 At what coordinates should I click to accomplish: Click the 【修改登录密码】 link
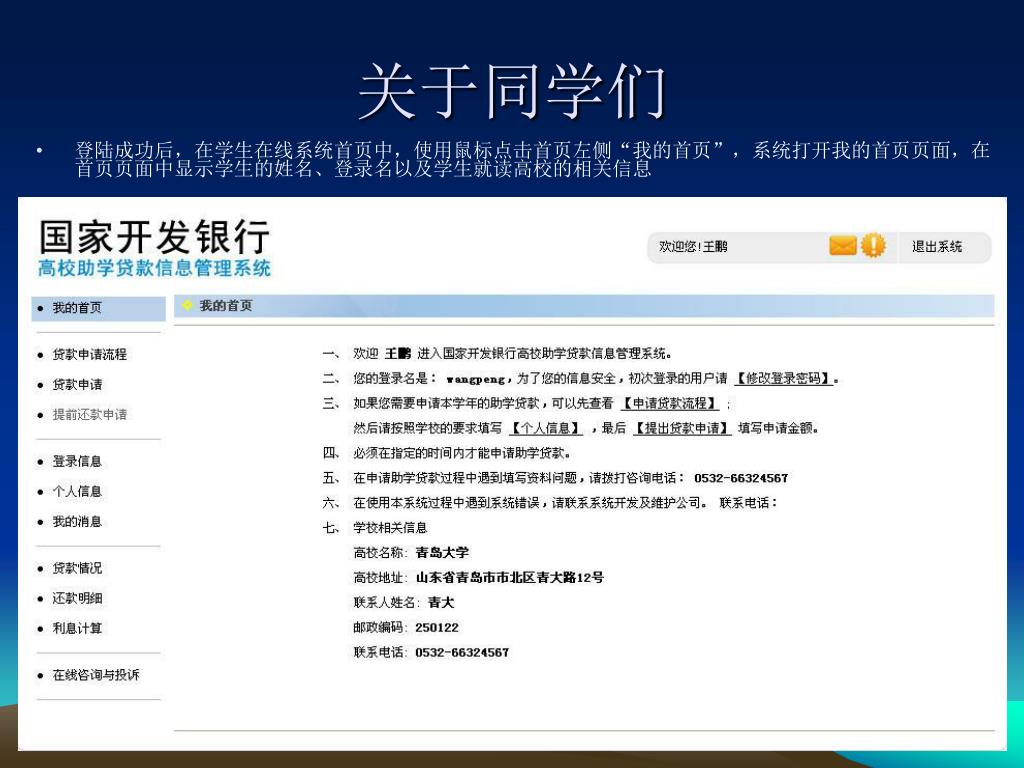(x=784, y=379)
